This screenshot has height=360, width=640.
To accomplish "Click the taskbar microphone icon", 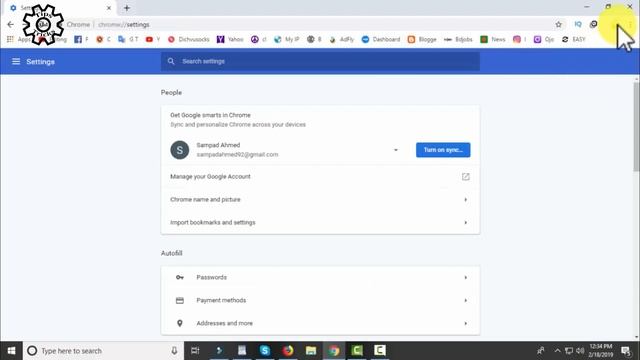I will click(x=174, y=351).
